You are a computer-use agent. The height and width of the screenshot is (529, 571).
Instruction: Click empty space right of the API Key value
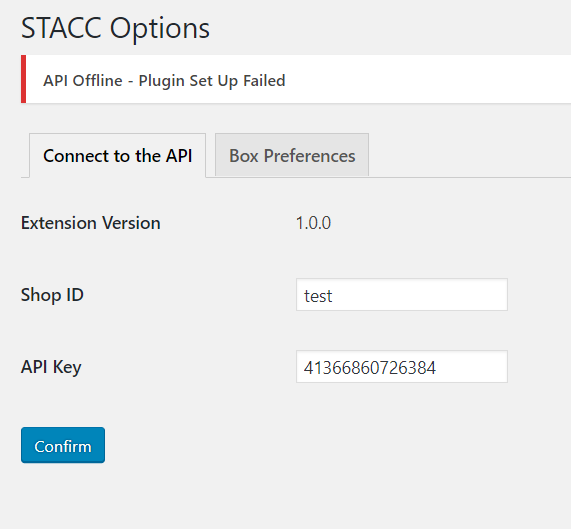tap(472, 366)
